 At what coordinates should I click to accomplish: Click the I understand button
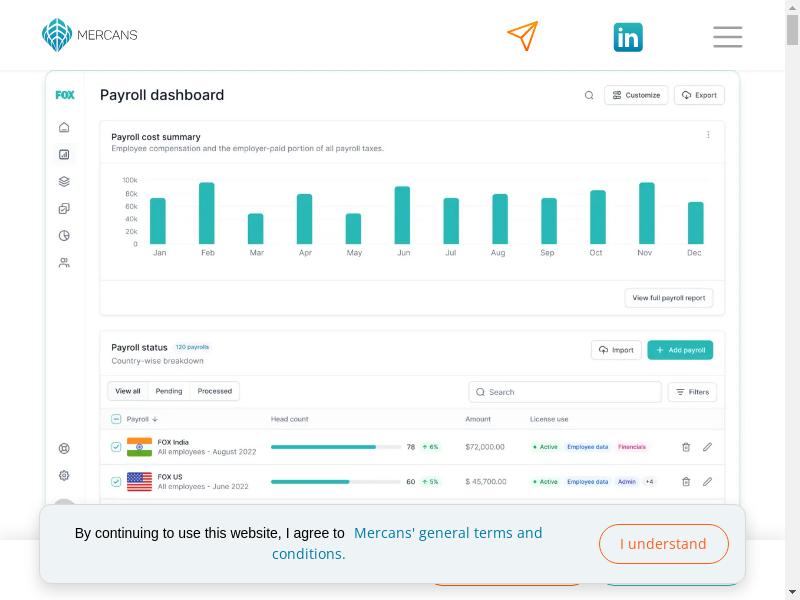[x=663, y=544]
